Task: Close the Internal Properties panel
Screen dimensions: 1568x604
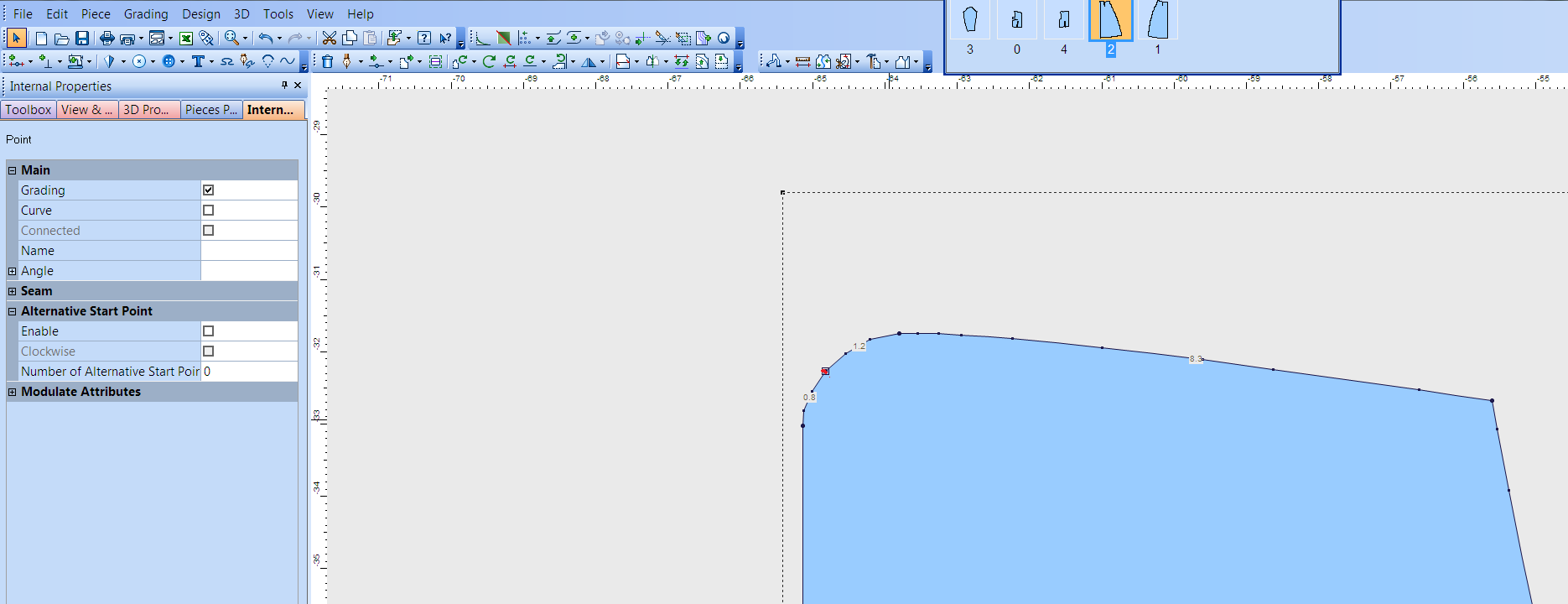Action: [298, 85]
